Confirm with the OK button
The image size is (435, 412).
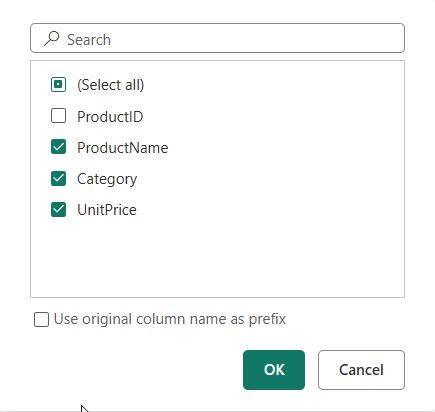pos(274,370)
